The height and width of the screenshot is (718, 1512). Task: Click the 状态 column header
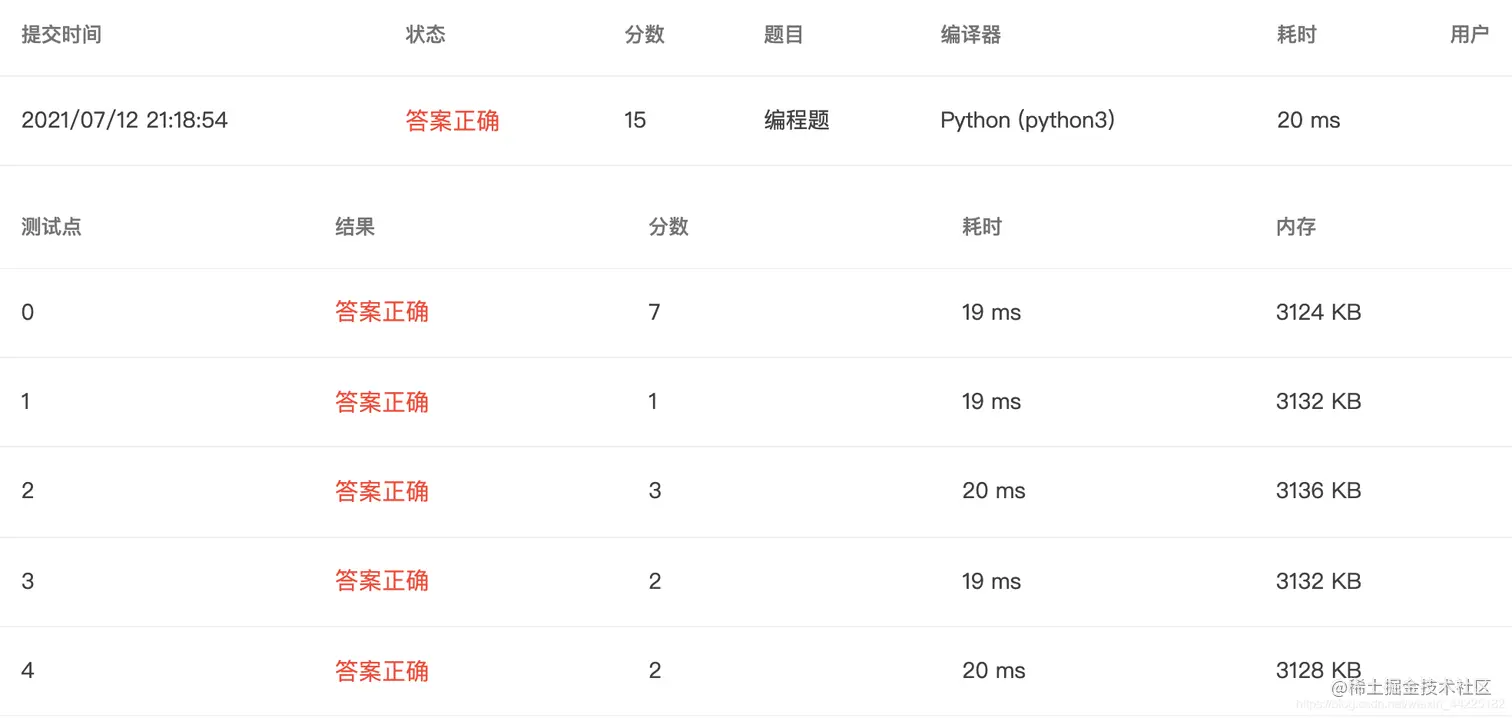[425, 35]
